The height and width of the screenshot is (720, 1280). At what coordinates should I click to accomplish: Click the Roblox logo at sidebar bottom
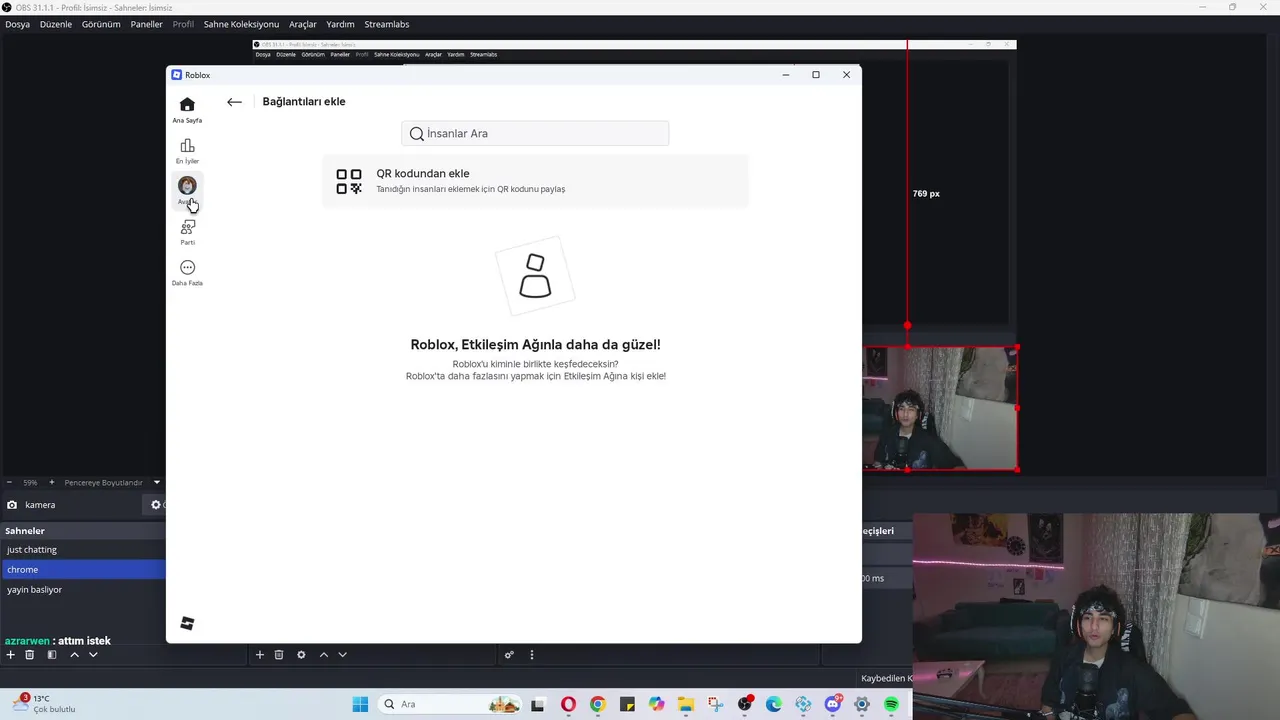pos(187,623)
